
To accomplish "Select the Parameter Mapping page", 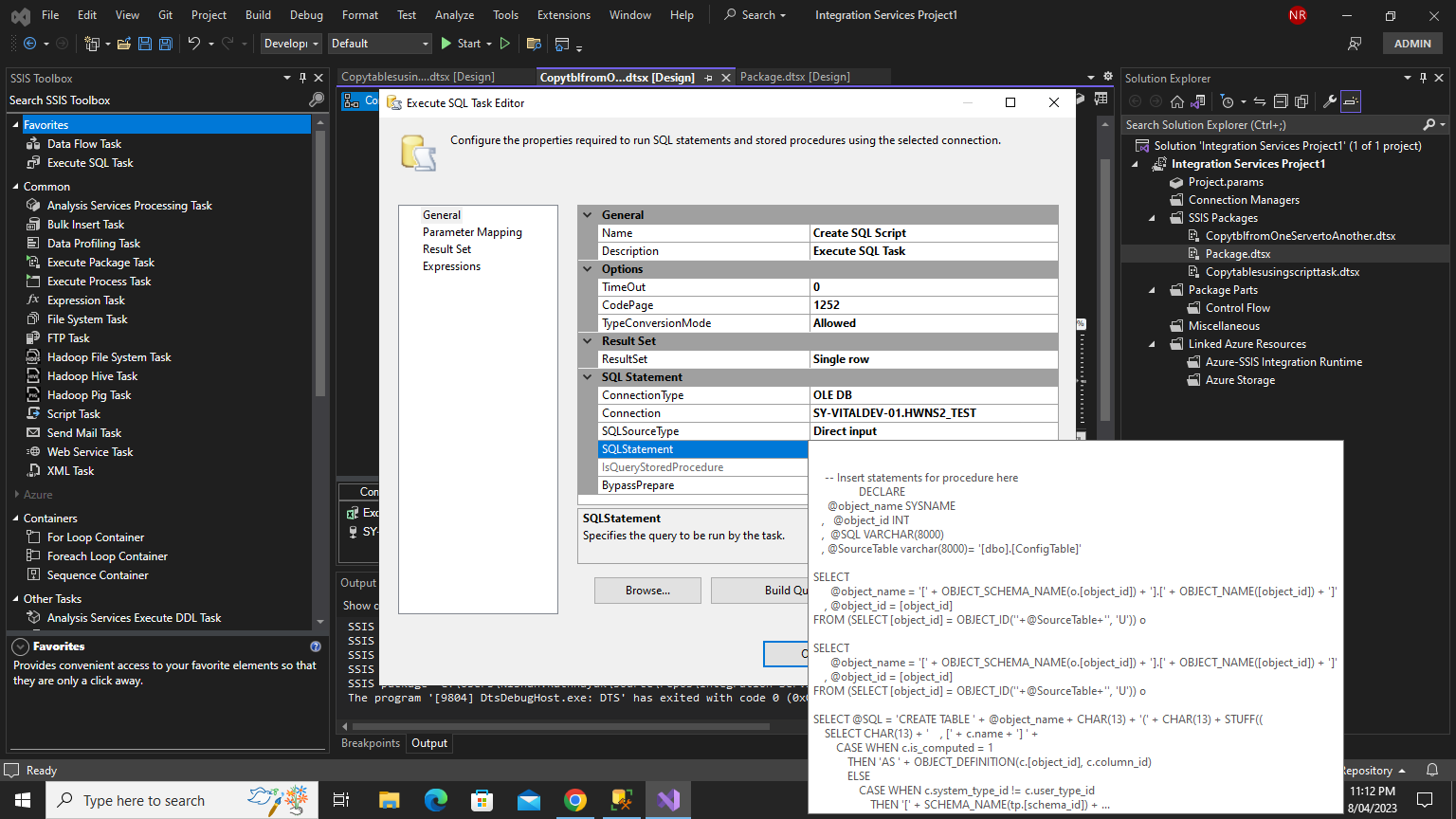I will (x=472, y=232).
